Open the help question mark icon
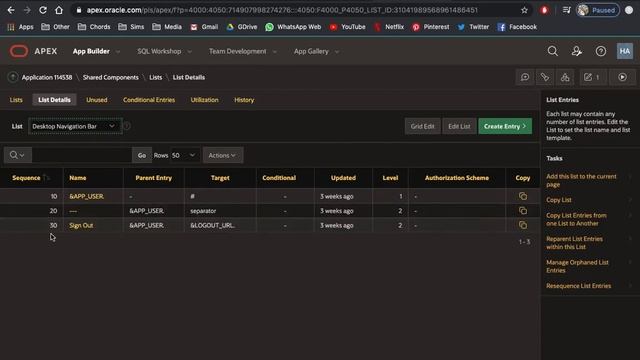Image resolution: width=640 pixels, height=360 pixels. pos(600,51)
